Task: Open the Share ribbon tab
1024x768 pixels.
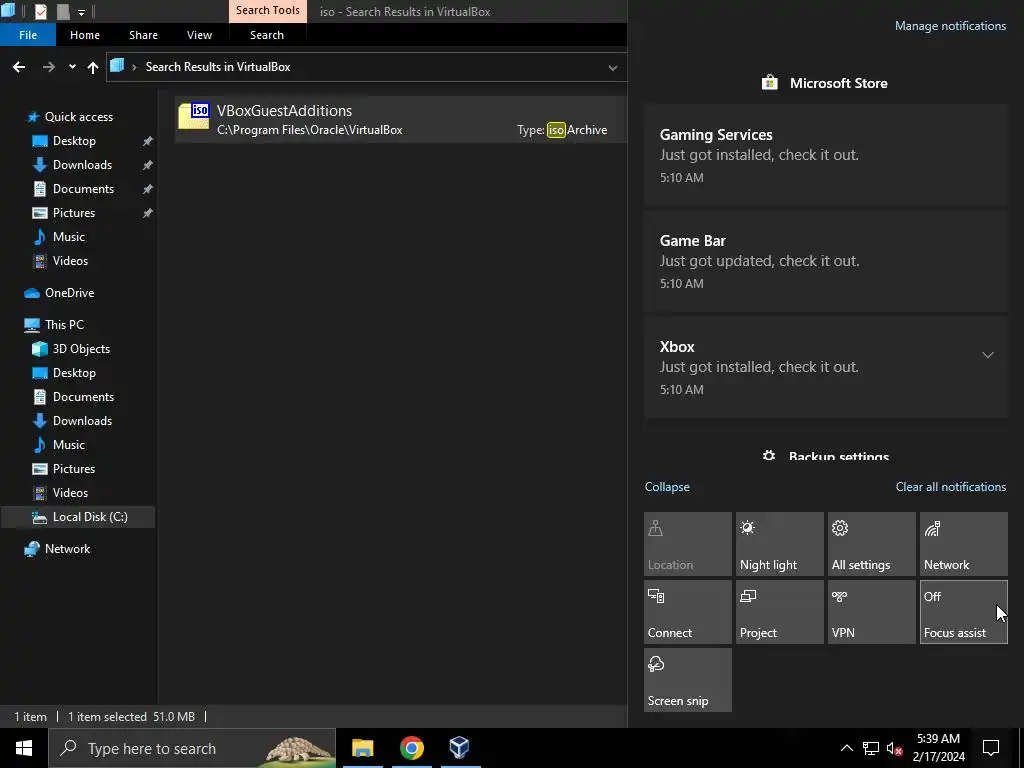Action: pyautogui.click(x=143, y=35)
